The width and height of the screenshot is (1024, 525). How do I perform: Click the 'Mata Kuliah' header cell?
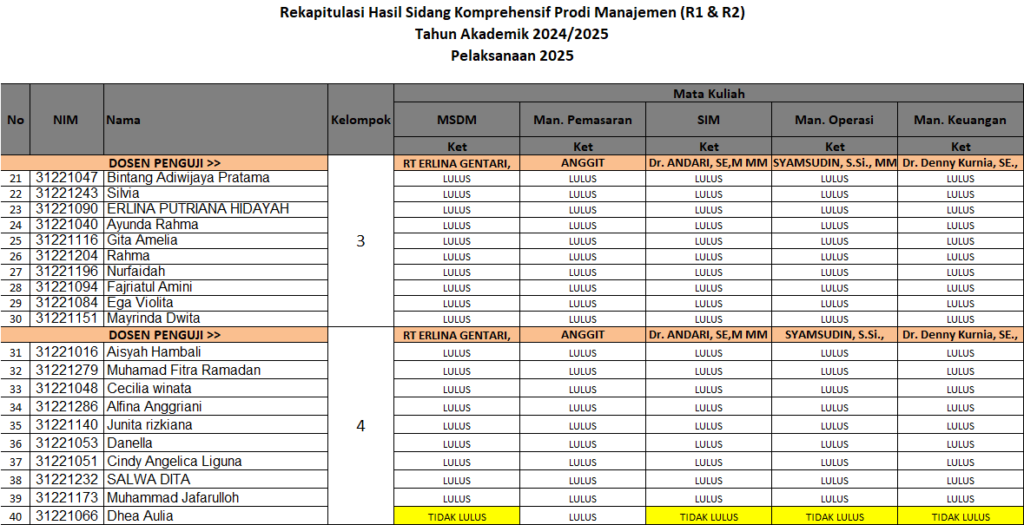(709, 93)
